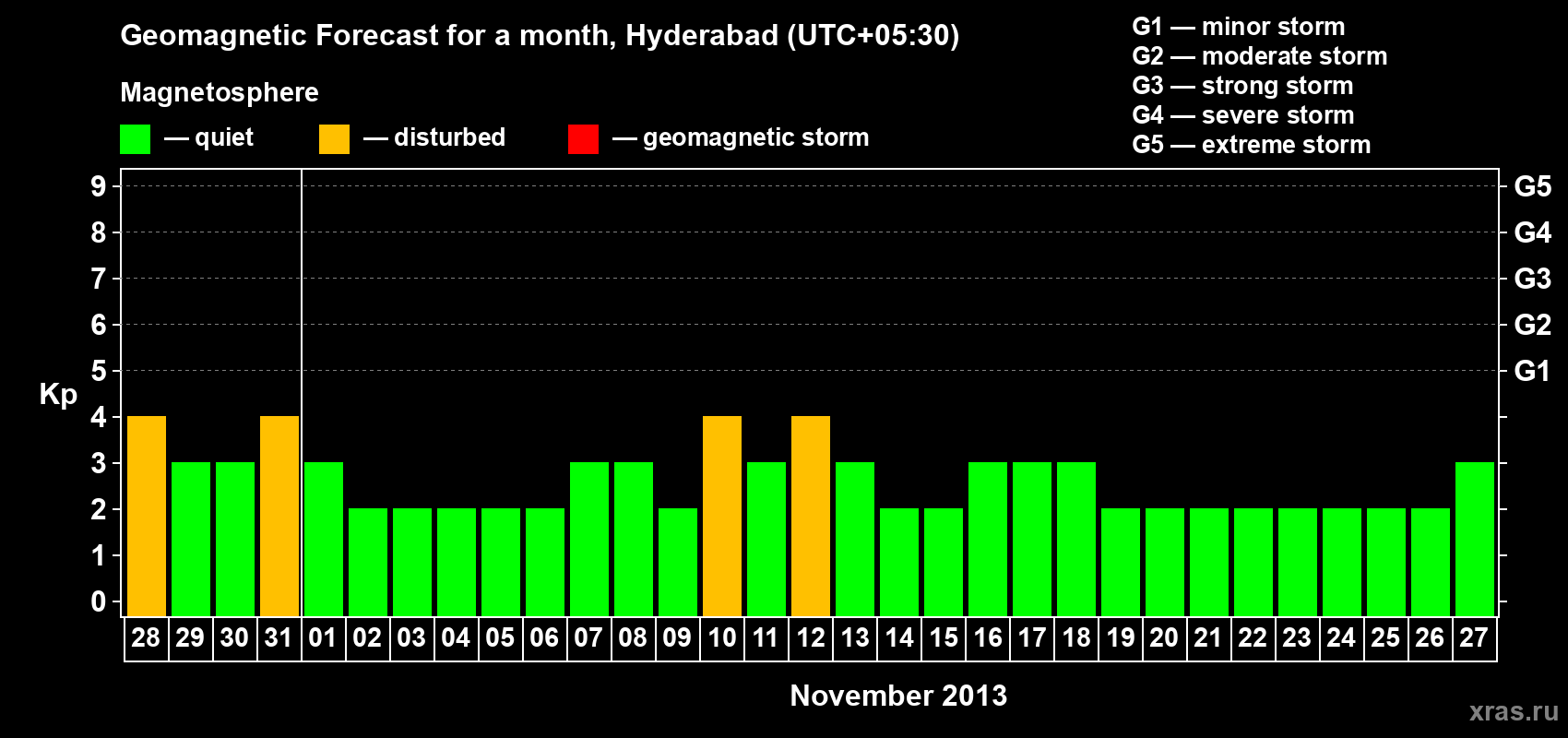Click the 'G4 — severe storm' legend line
Image resolution: width=1568 pixels, height=738 pixels.
(x=1243, y=115)
